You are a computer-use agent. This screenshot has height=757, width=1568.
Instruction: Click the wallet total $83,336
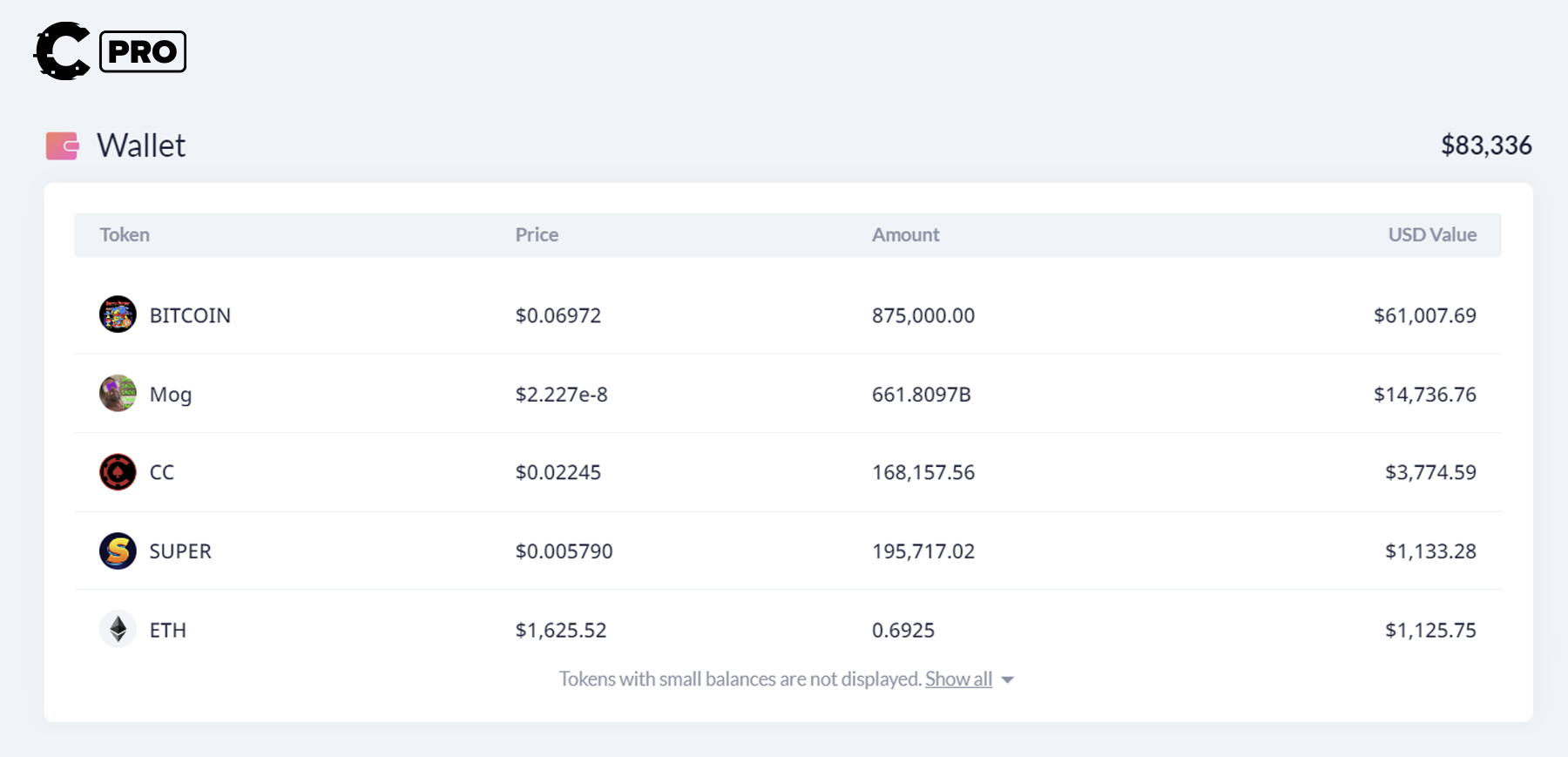pyautogui.click(x=1486, y=145)
